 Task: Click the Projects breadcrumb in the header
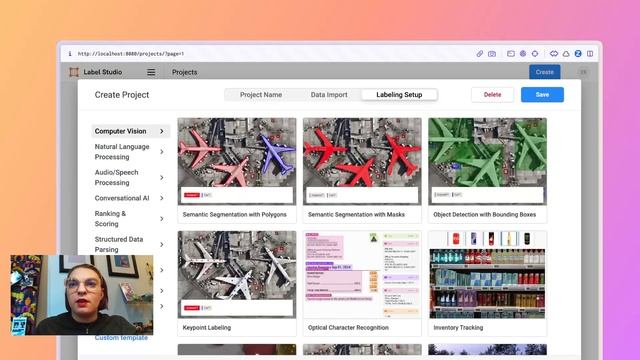184,72
